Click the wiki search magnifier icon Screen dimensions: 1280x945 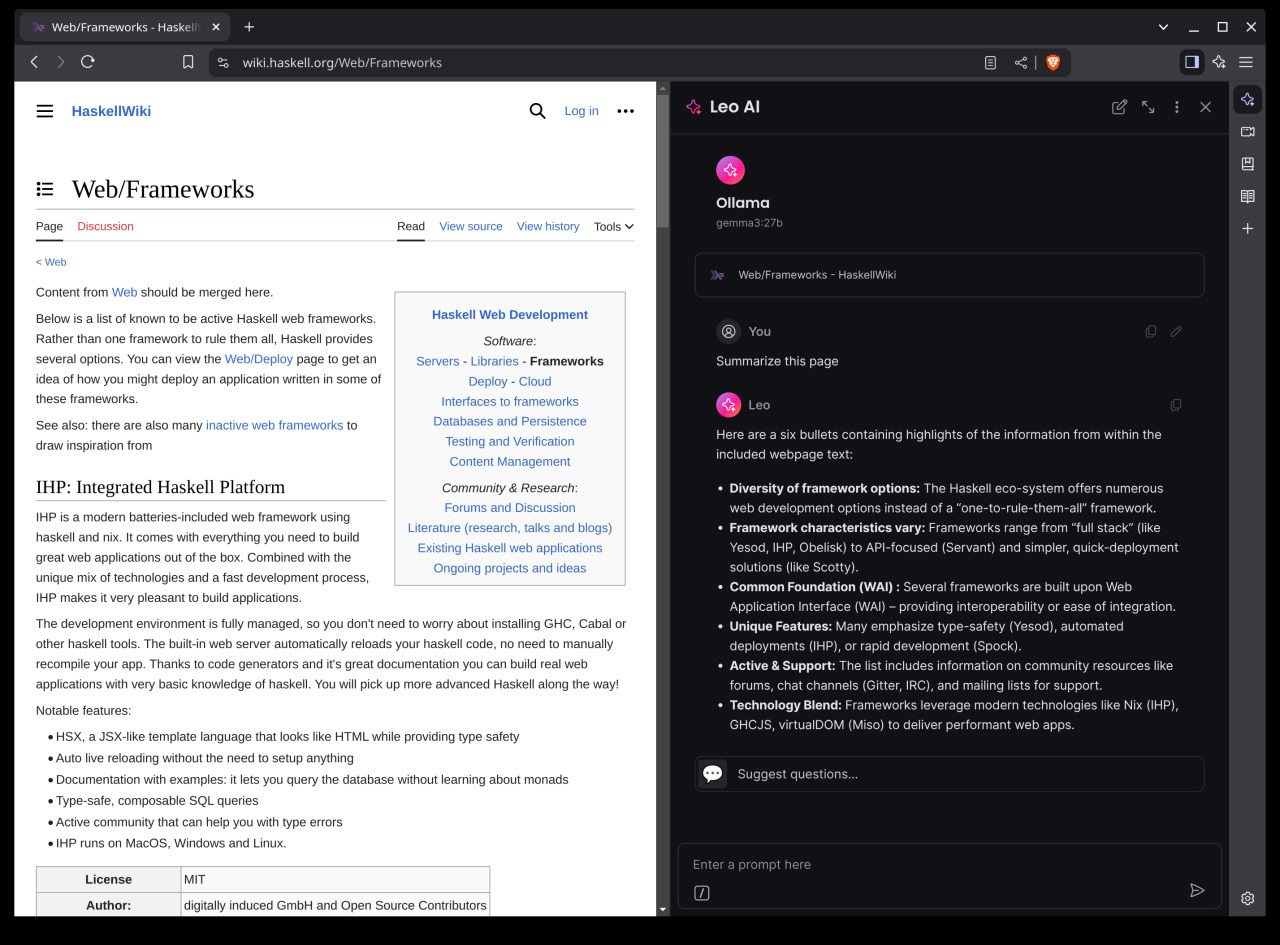(537, 111)
